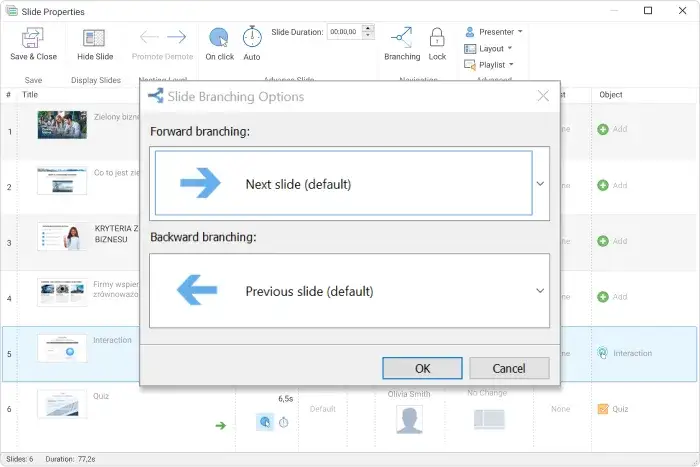Select slide 1 thumbnail
The width and height of the screenshot is (700, 467).
[62, 125]
